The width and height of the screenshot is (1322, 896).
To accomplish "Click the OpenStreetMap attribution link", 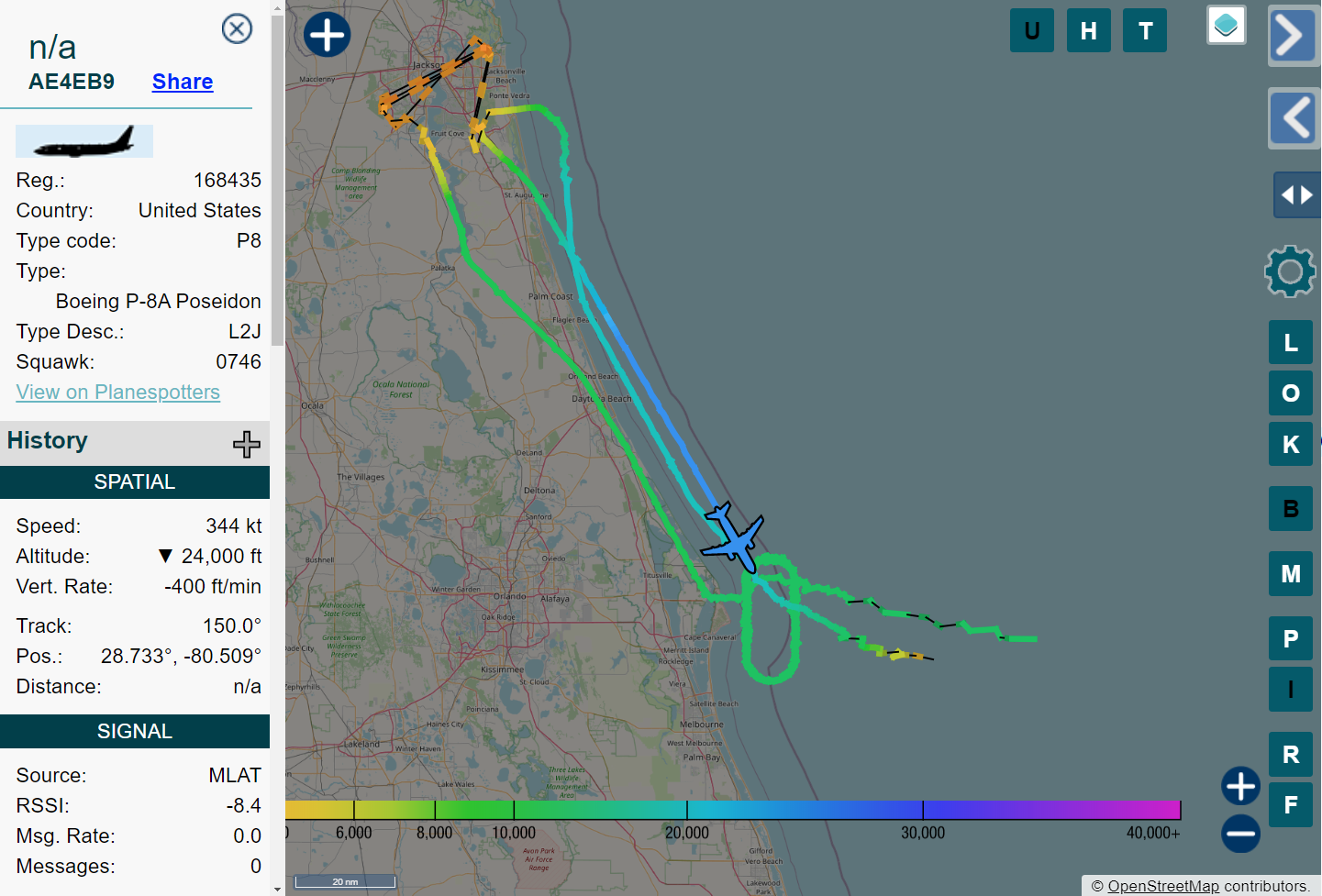I will pos(1163,886).
